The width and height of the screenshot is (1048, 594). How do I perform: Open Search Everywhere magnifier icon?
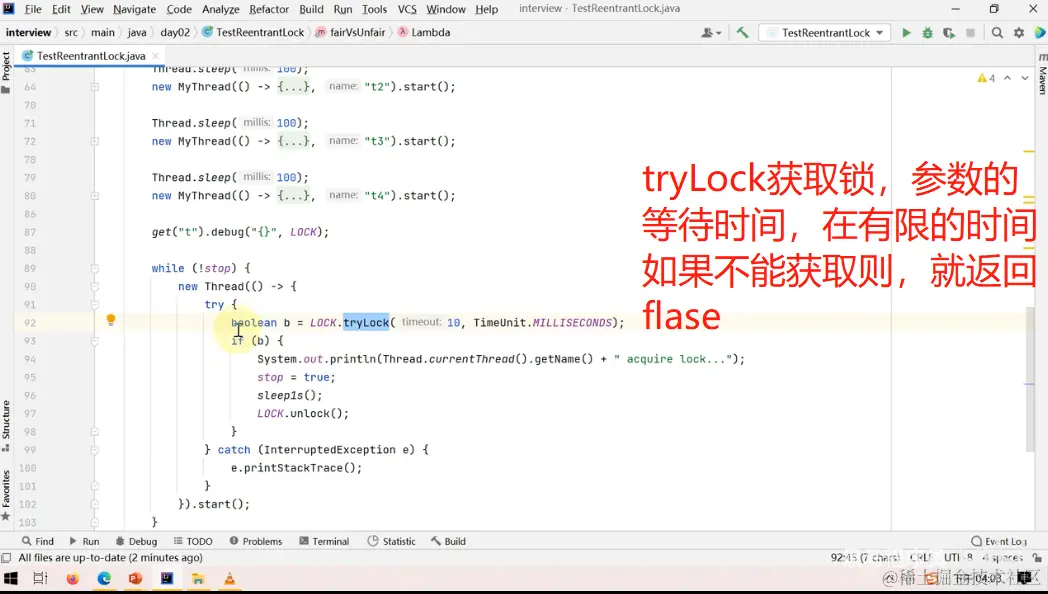point(997,33)
